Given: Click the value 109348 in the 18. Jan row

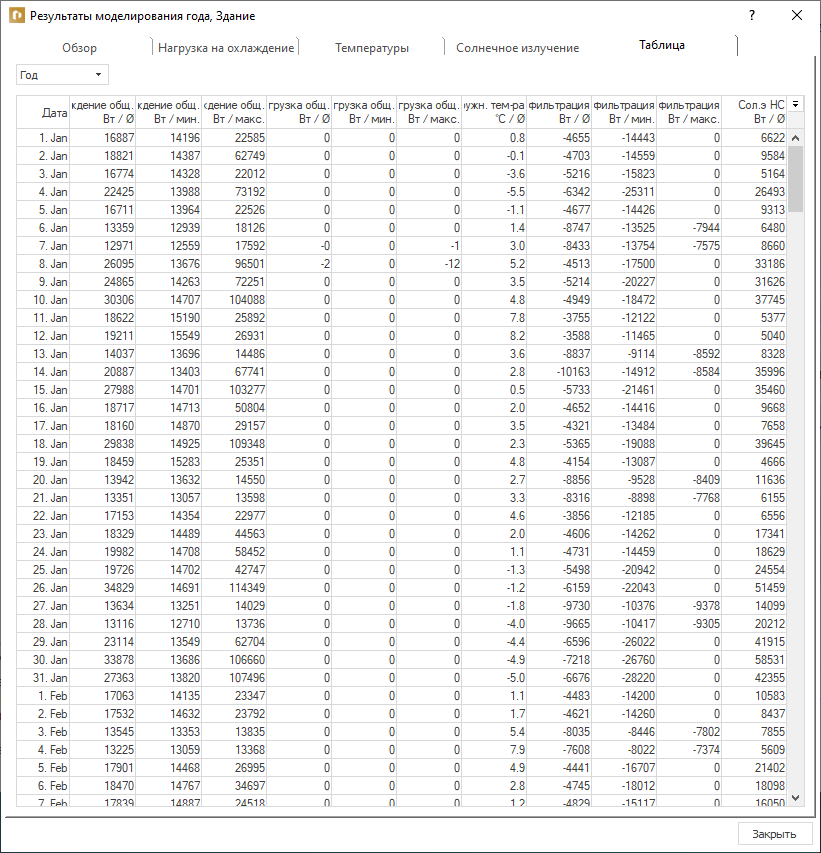Looking at the screenshot, I should click(x=247, y=444).
